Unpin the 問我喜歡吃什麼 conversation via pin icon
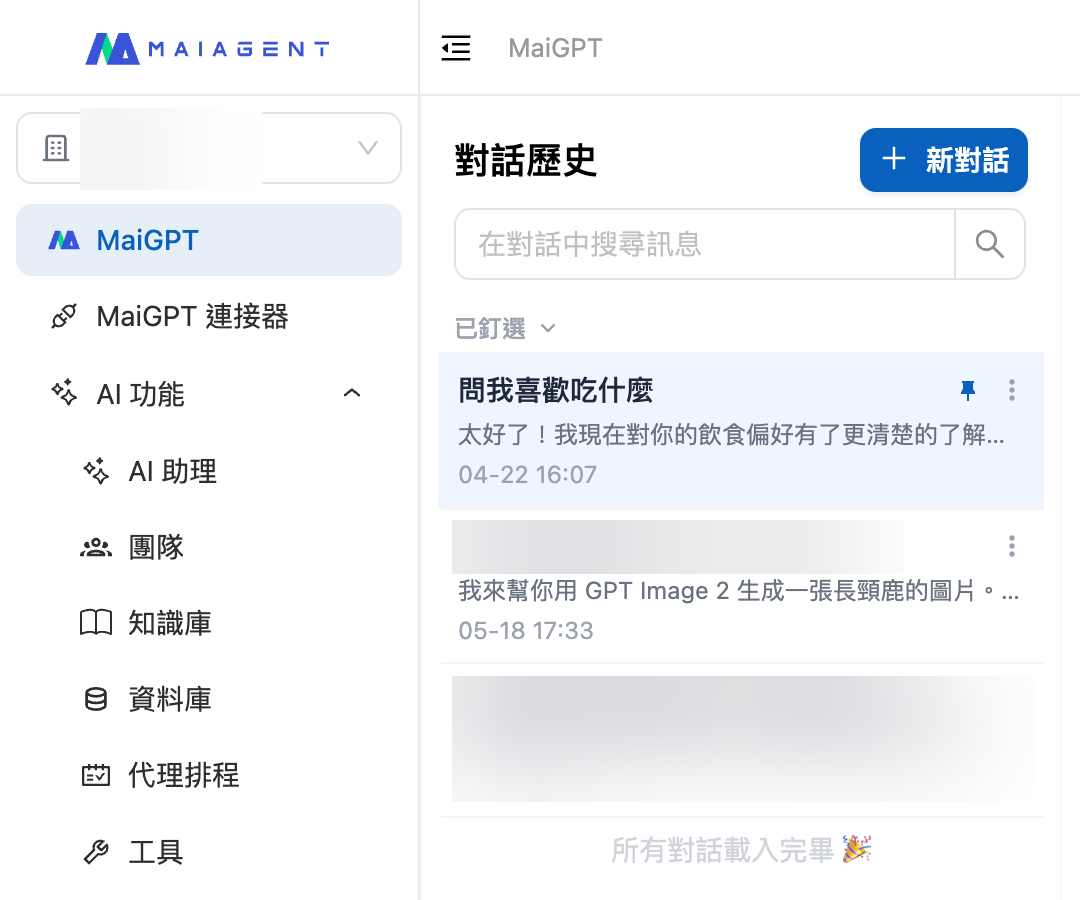The width and height of the screenshot is (1080, 900). click(x=968, y=390)
